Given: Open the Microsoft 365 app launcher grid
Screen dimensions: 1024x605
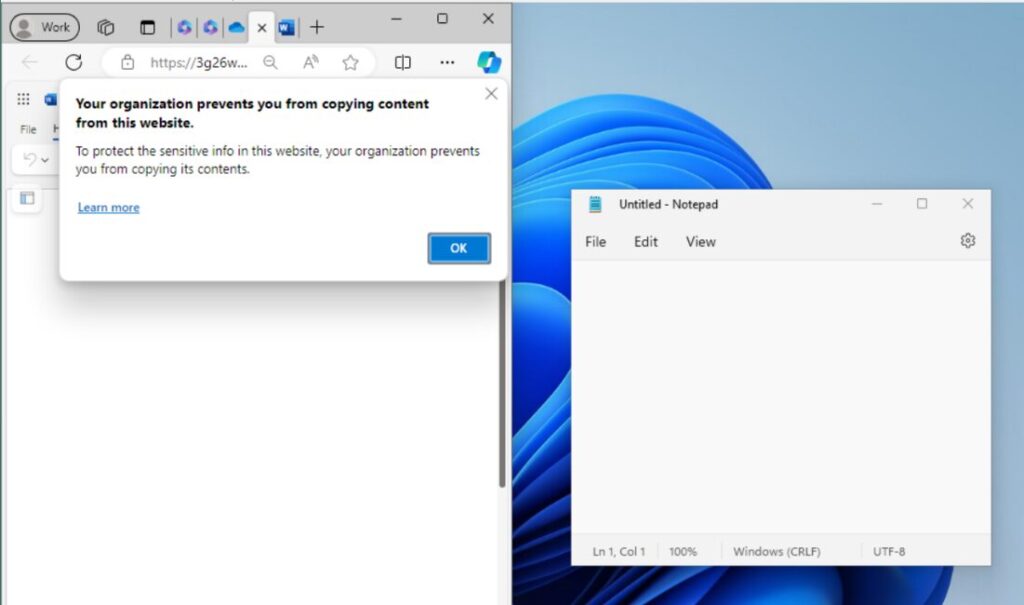Looking at the screenshot, I should (x=22, y=98).
